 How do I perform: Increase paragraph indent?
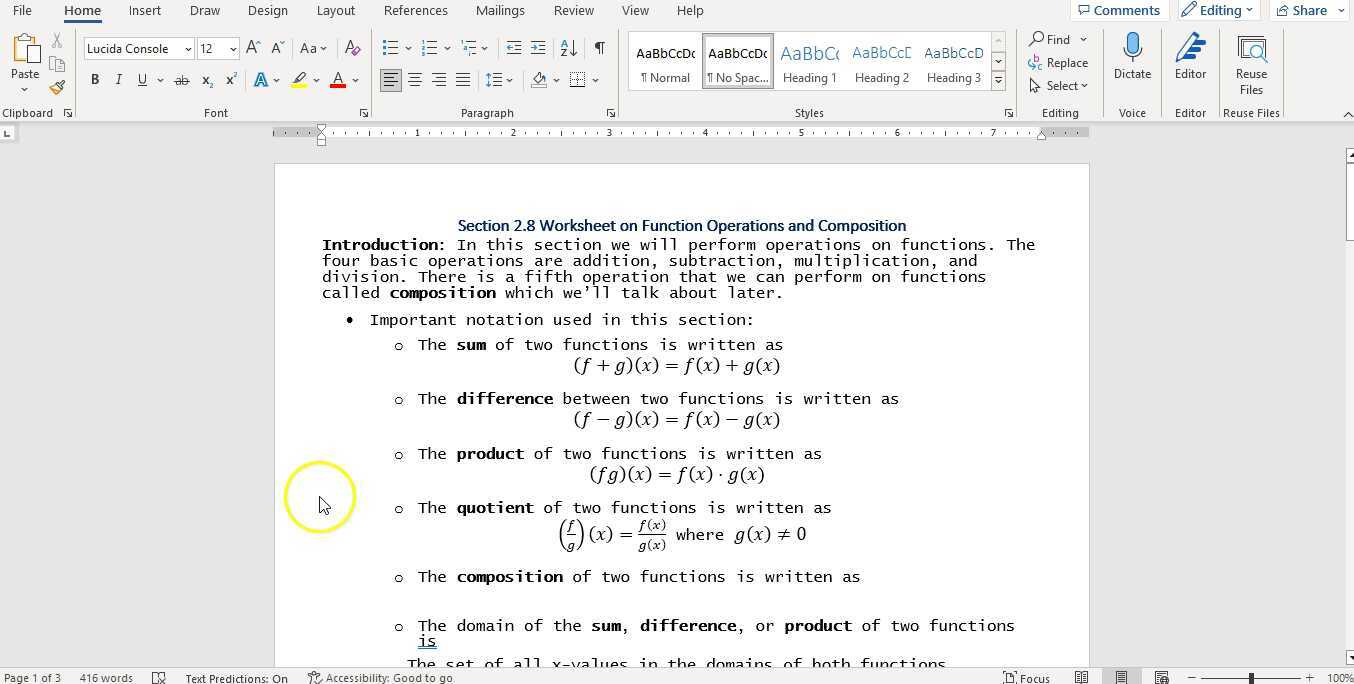coord(538,48)
